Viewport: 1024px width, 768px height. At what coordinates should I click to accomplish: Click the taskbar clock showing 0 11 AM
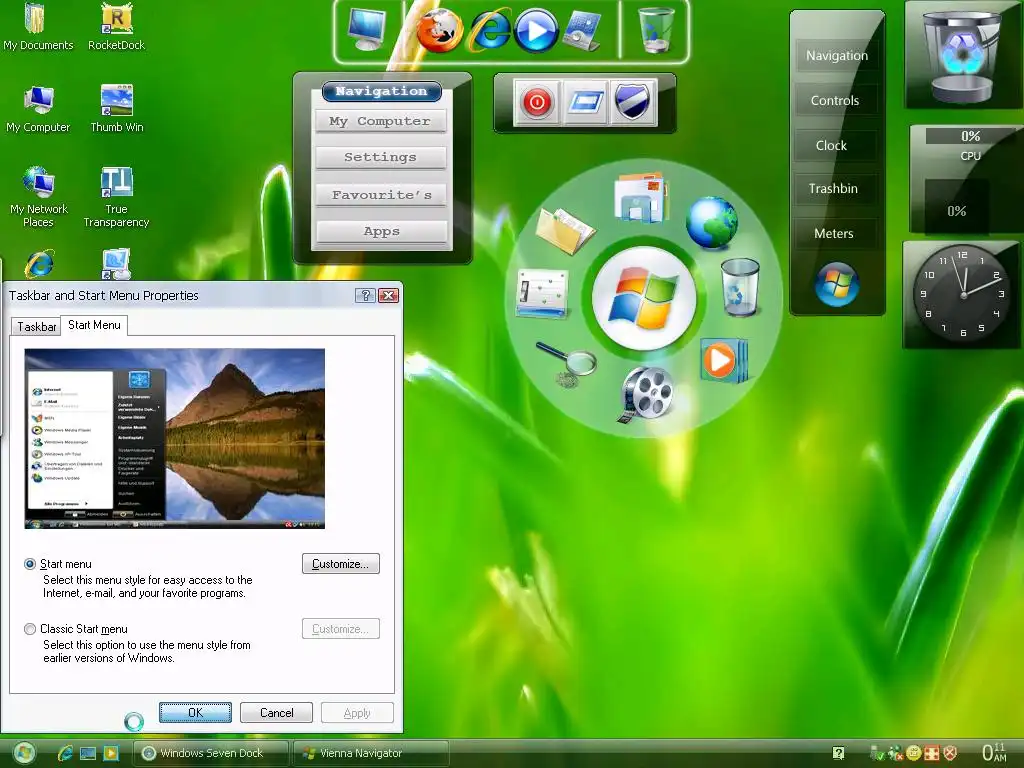click(x=995, y=752)
